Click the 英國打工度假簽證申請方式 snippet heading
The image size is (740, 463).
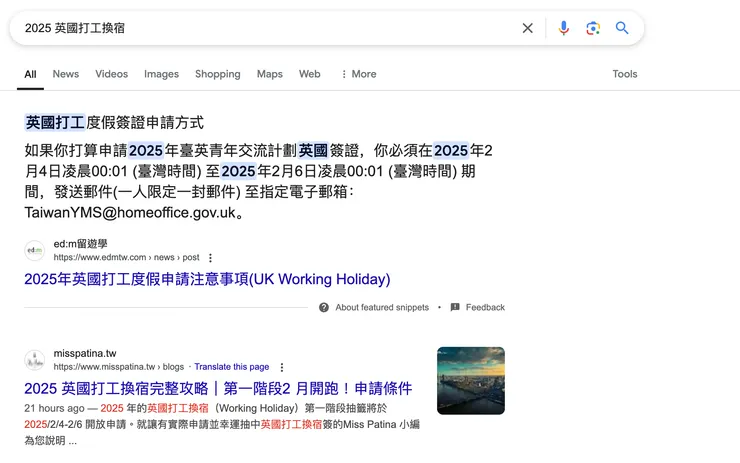pyautogui.click(x=114, y=123)
